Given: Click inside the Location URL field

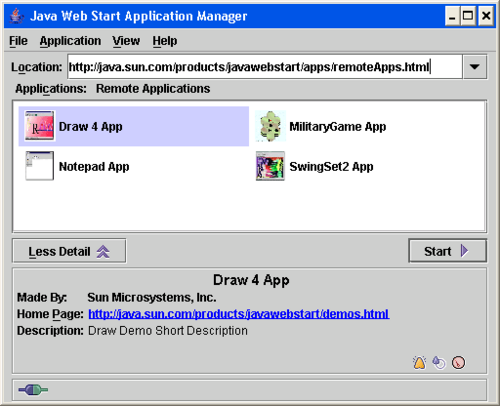Looking at the screenshot, I should [x=265, y=67].
